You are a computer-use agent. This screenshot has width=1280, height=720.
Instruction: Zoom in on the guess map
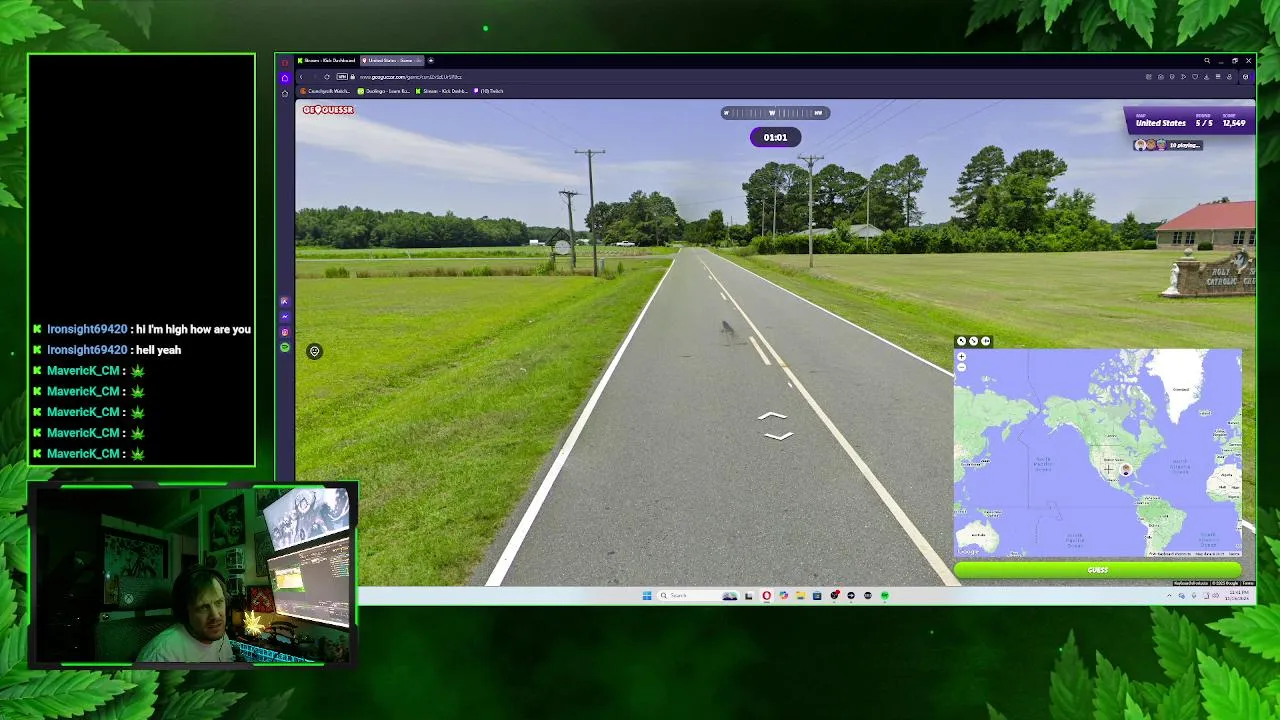(961, 356)
